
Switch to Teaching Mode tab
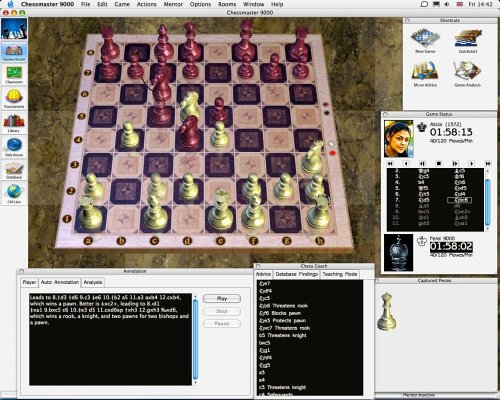(340, 274)
